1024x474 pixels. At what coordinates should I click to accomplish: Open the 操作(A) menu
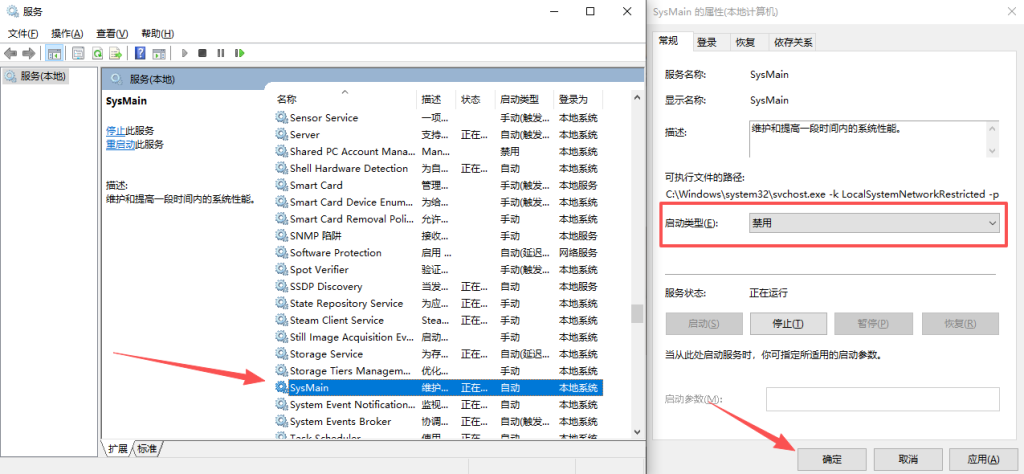pyautogui.click(x=67, y=33)
